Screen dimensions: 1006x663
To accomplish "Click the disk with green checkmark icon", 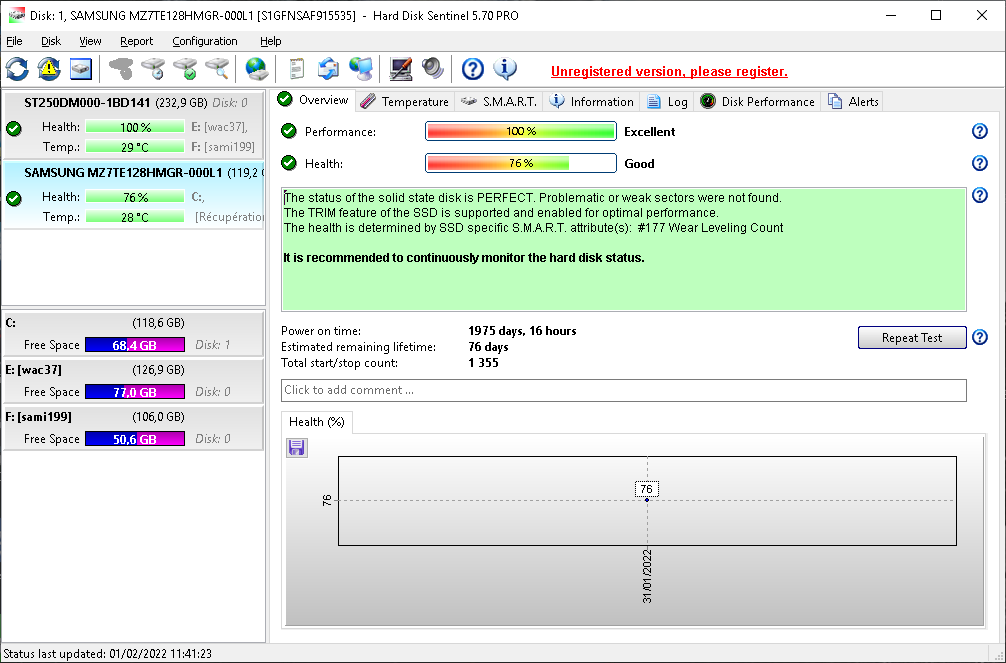I will pyautogui.click(x=185, y=69).
